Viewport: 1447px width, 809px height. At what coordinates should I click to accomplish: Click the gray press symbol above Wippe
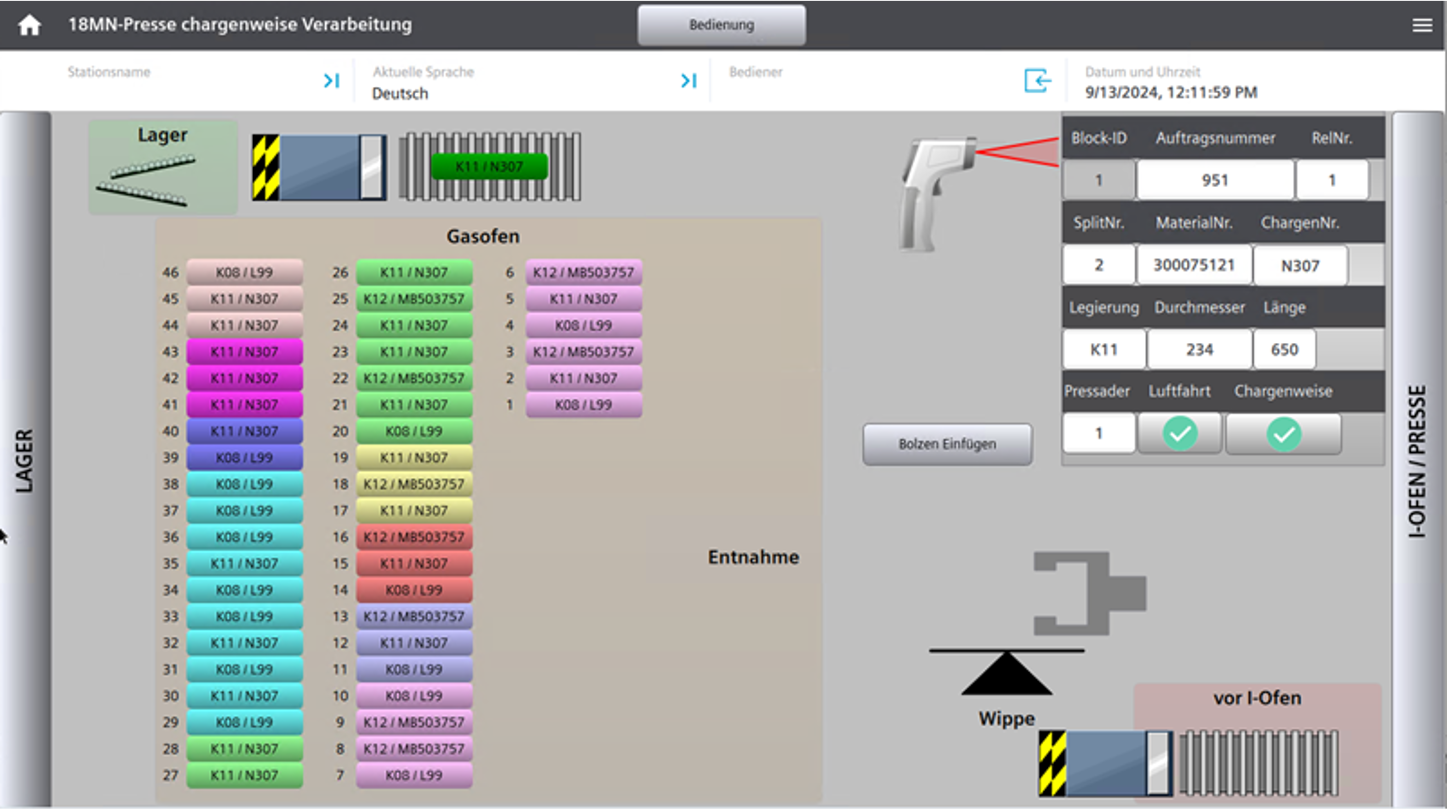[1088, 593]
